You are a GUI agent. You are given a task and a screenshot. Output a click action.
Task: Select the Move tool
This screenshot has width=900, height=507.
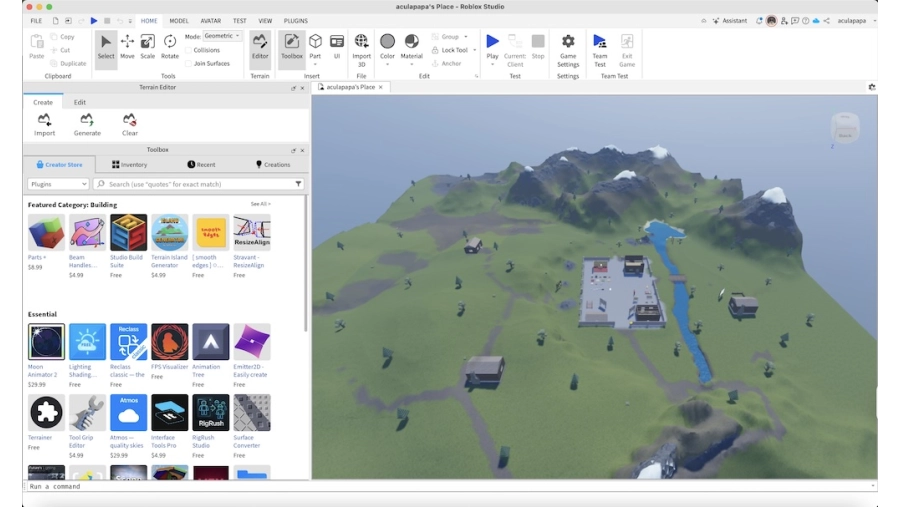point(127,47)
